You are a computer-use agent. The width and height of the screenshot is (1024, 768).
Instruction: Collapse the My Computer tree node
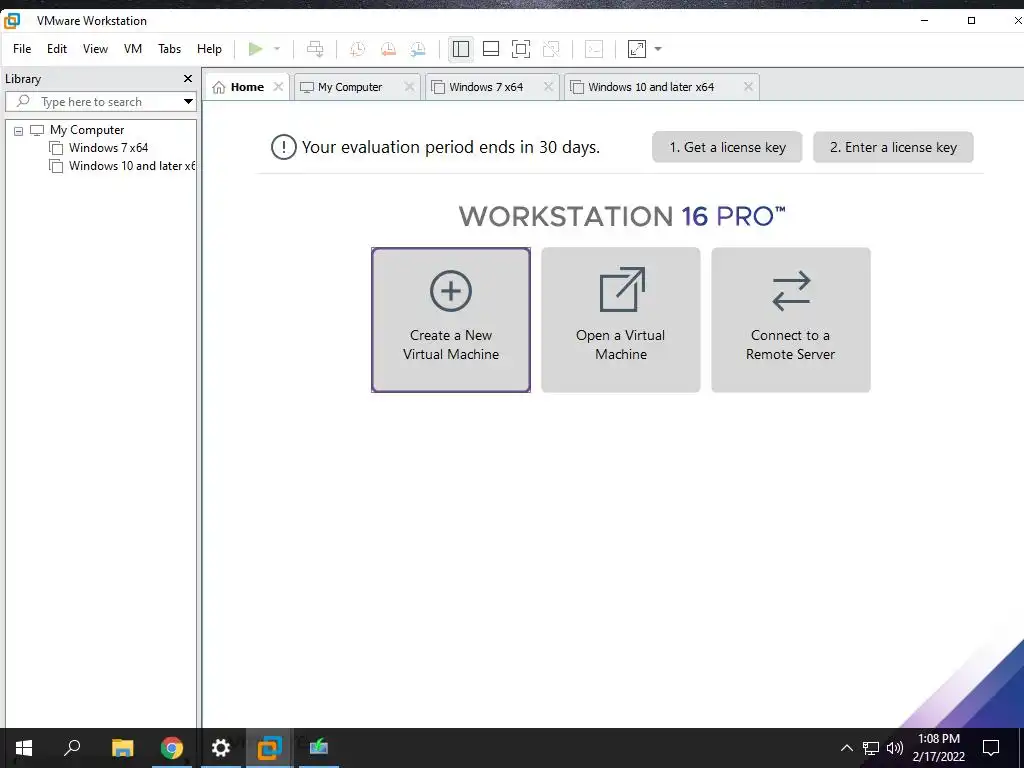pos(18,131)
